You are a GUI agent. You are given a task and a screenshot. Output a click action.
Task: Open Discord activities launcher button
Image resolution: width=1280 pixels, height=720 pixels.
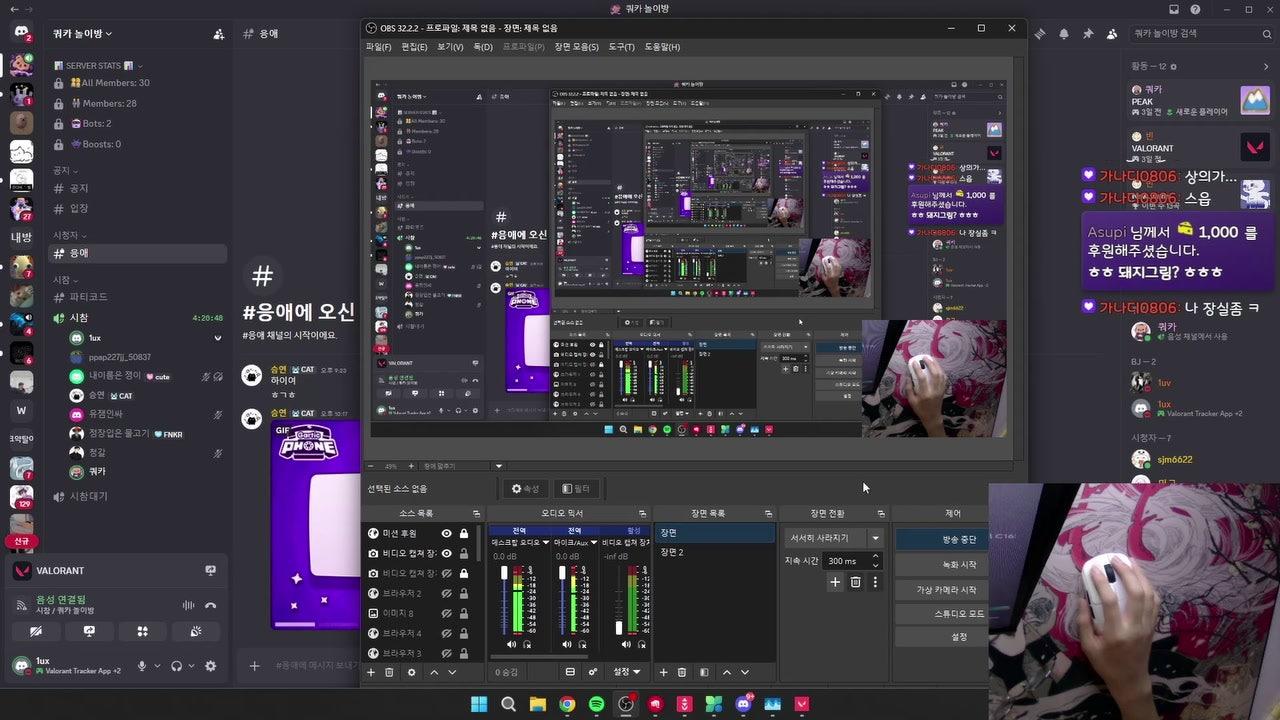pyautogui.click(x=142, y=632)
